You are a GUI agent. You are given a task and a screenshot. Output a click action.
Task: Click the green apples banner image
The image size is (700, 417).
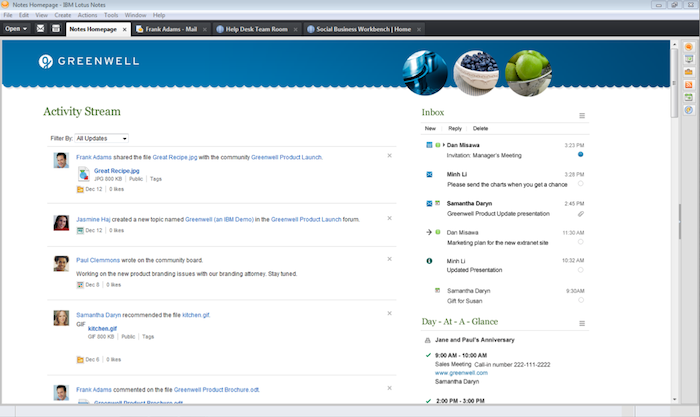pos(529,73)
